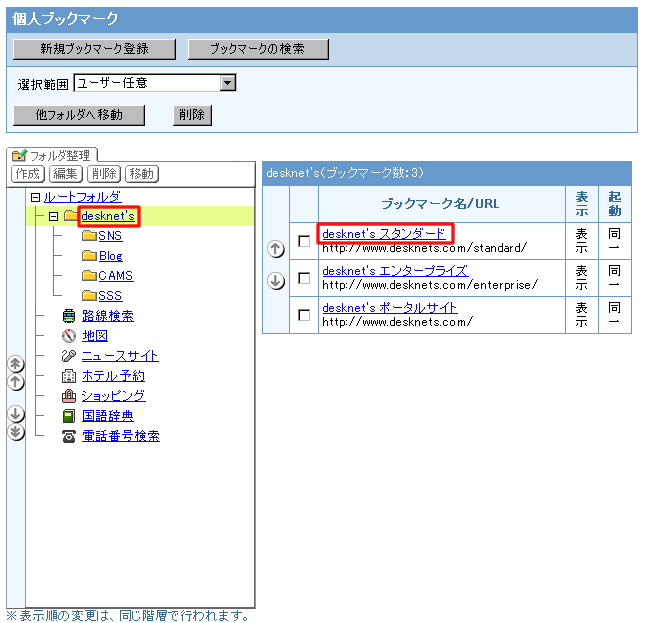646x623 pixels.
Task: Select the desknet's ポータルサイト checkbox
Action: pyautogui.click(x=304, y=315)
